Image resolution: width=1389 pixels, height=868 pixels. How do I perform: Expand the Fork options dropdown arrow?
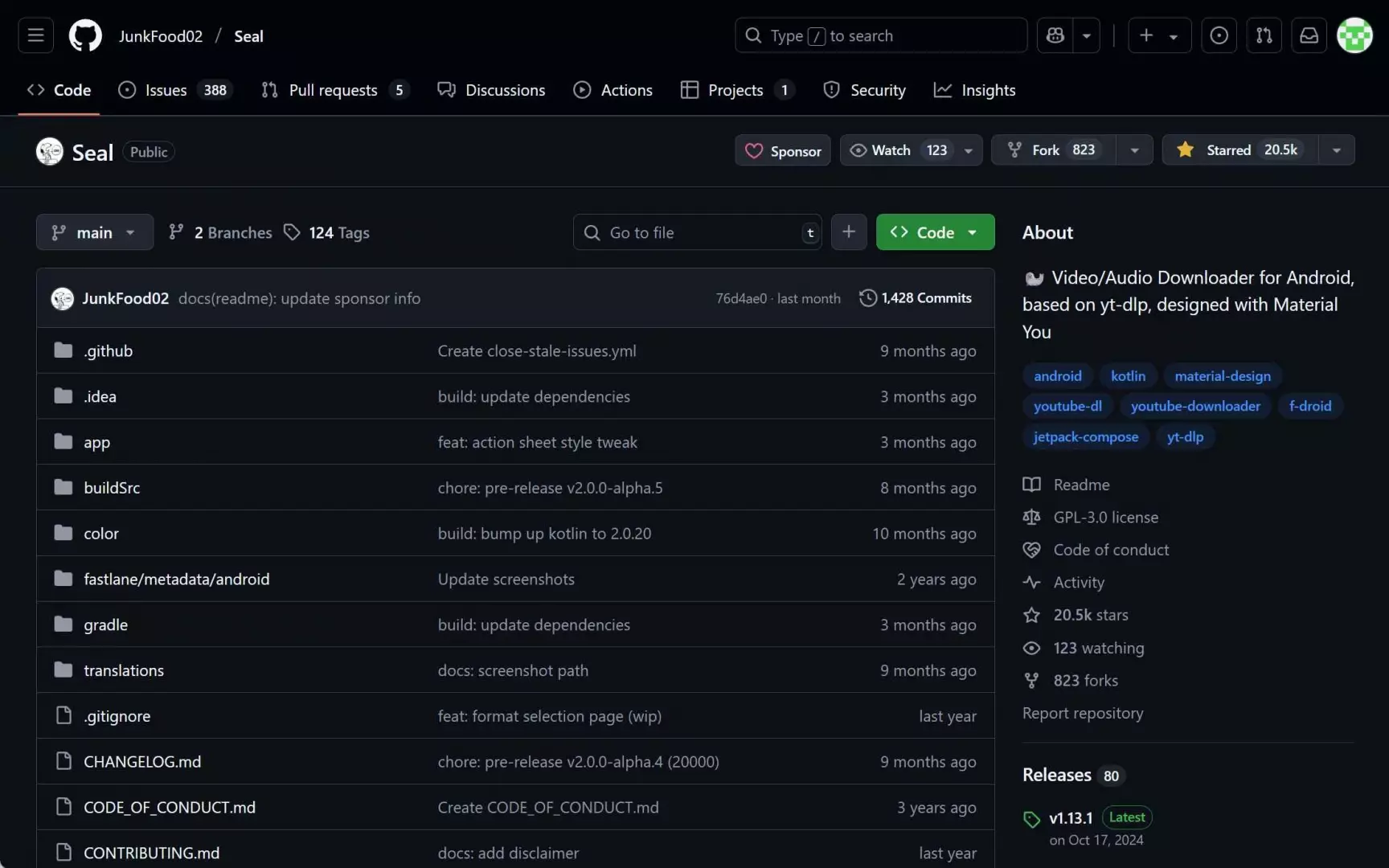(x=1134, y=150)
